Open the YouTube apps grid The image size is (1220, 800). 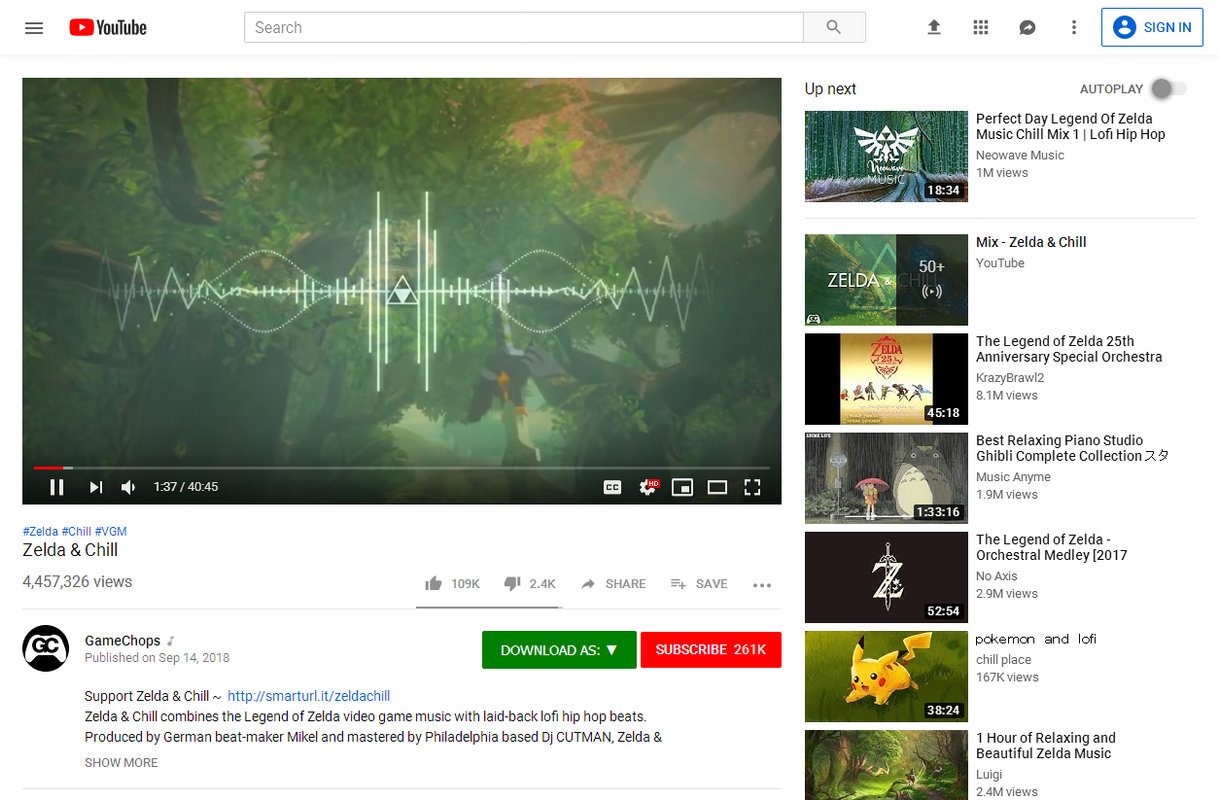tap(981, 28)
